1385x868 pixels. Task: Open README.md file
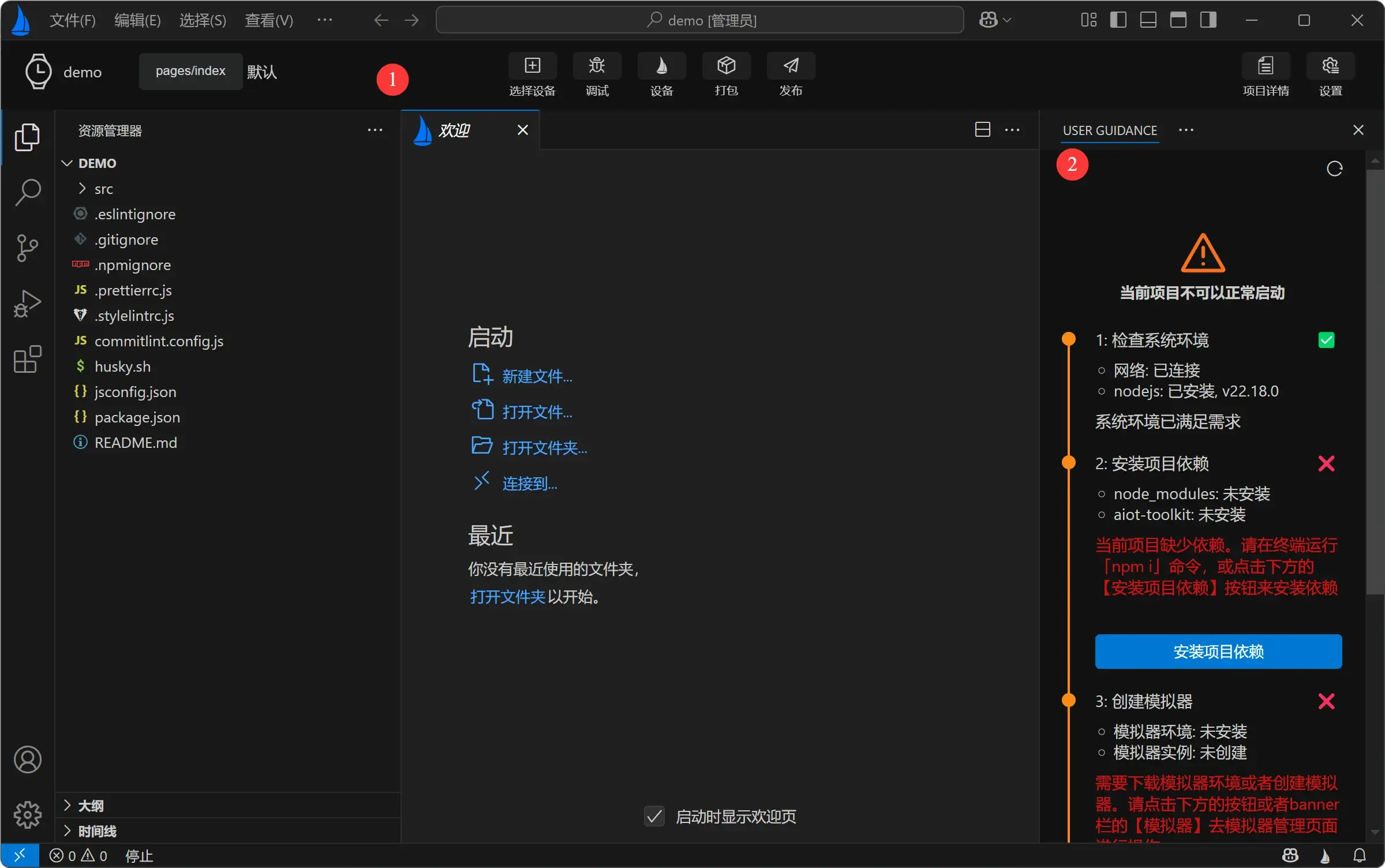(227, 443)
